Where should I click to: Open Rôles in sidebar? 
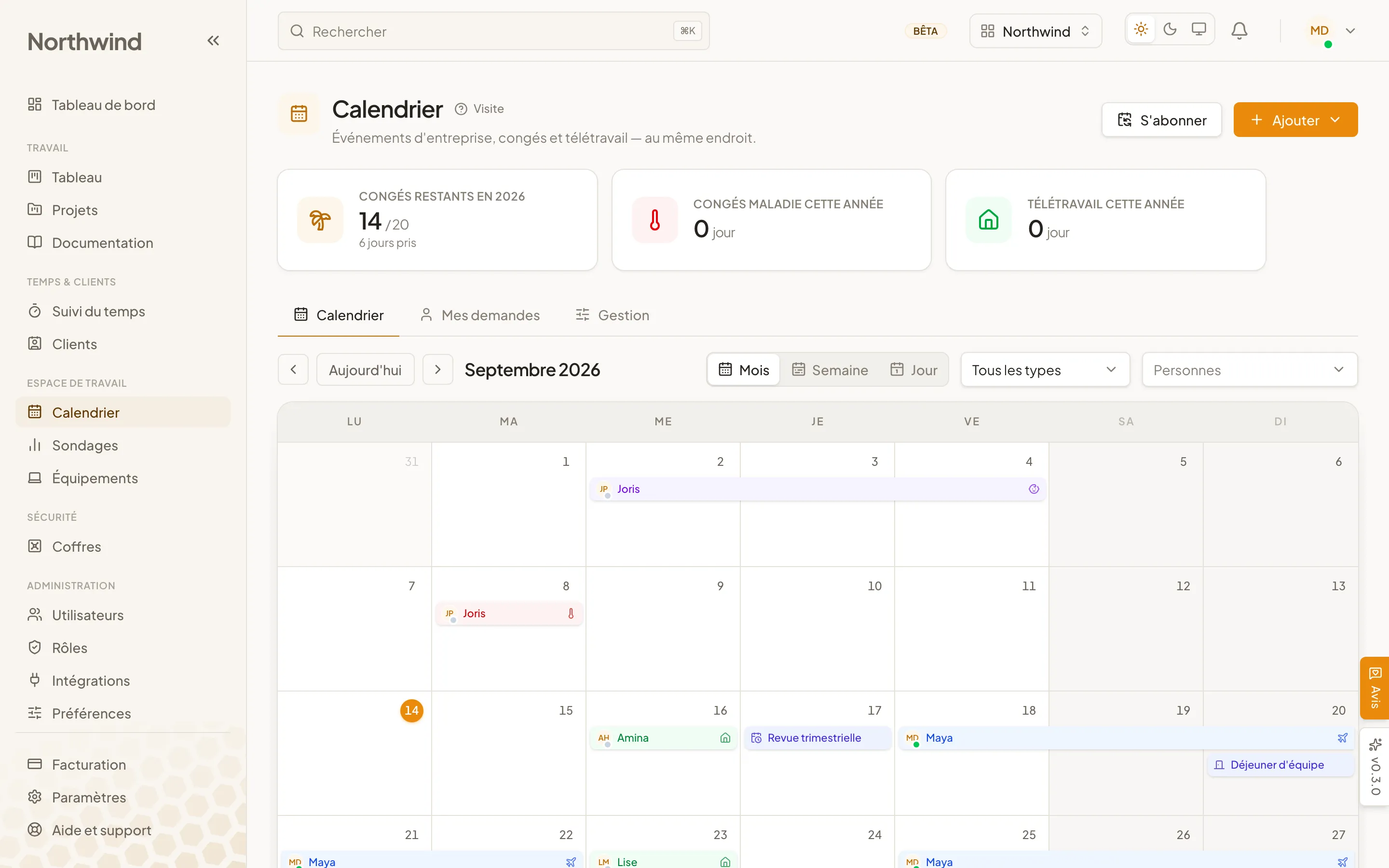click(123, 648)
